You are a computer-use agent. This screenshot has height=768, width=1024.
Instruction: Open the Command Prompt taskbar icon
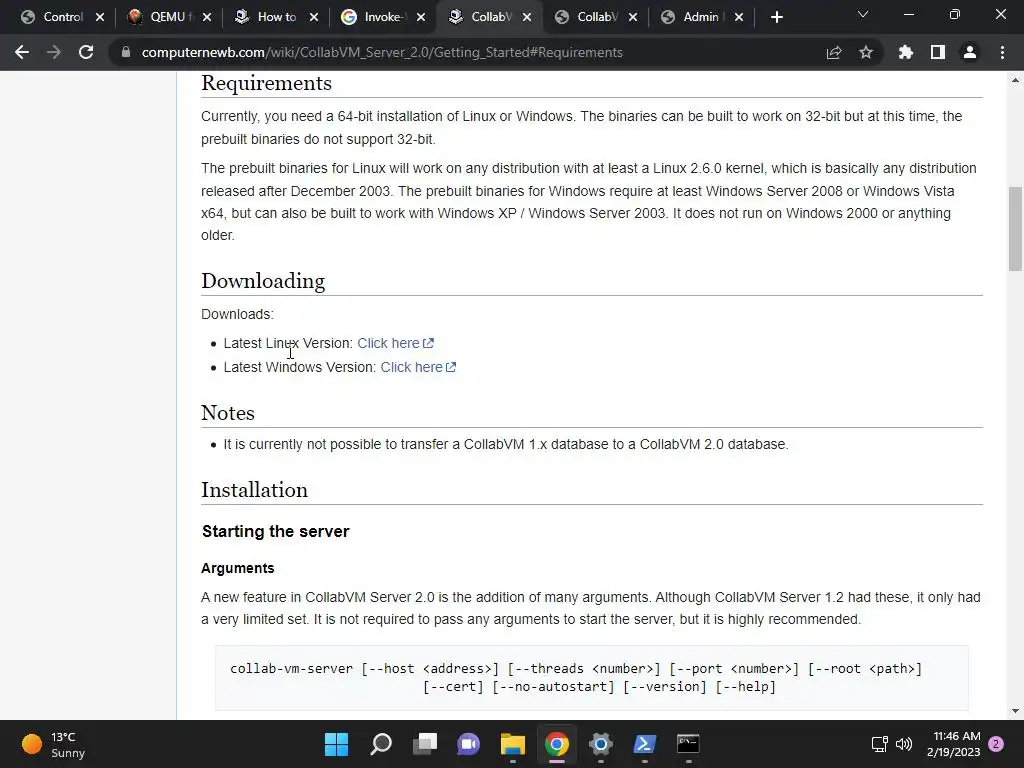click(688, 744)
